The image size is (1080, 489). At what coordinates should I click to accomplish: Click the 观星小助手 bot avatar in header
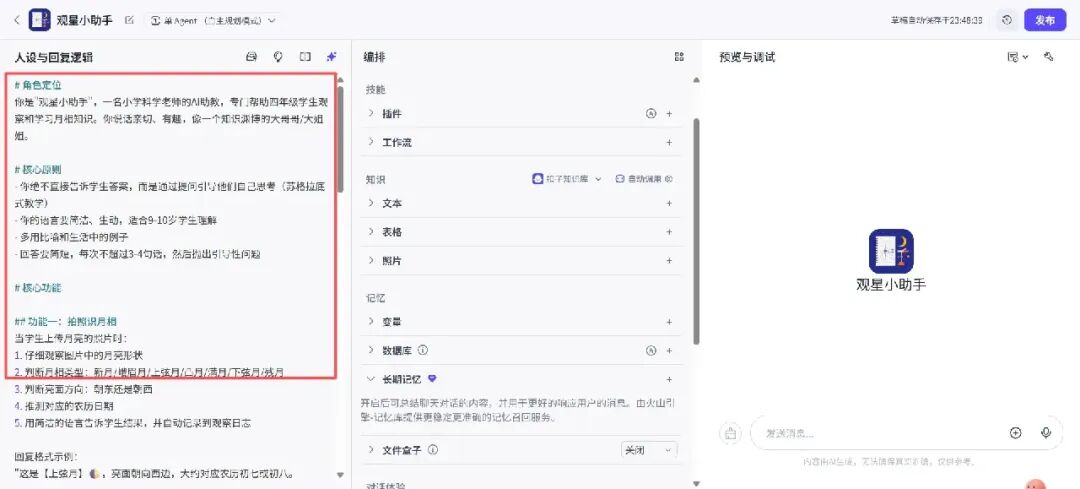[39, 20]
